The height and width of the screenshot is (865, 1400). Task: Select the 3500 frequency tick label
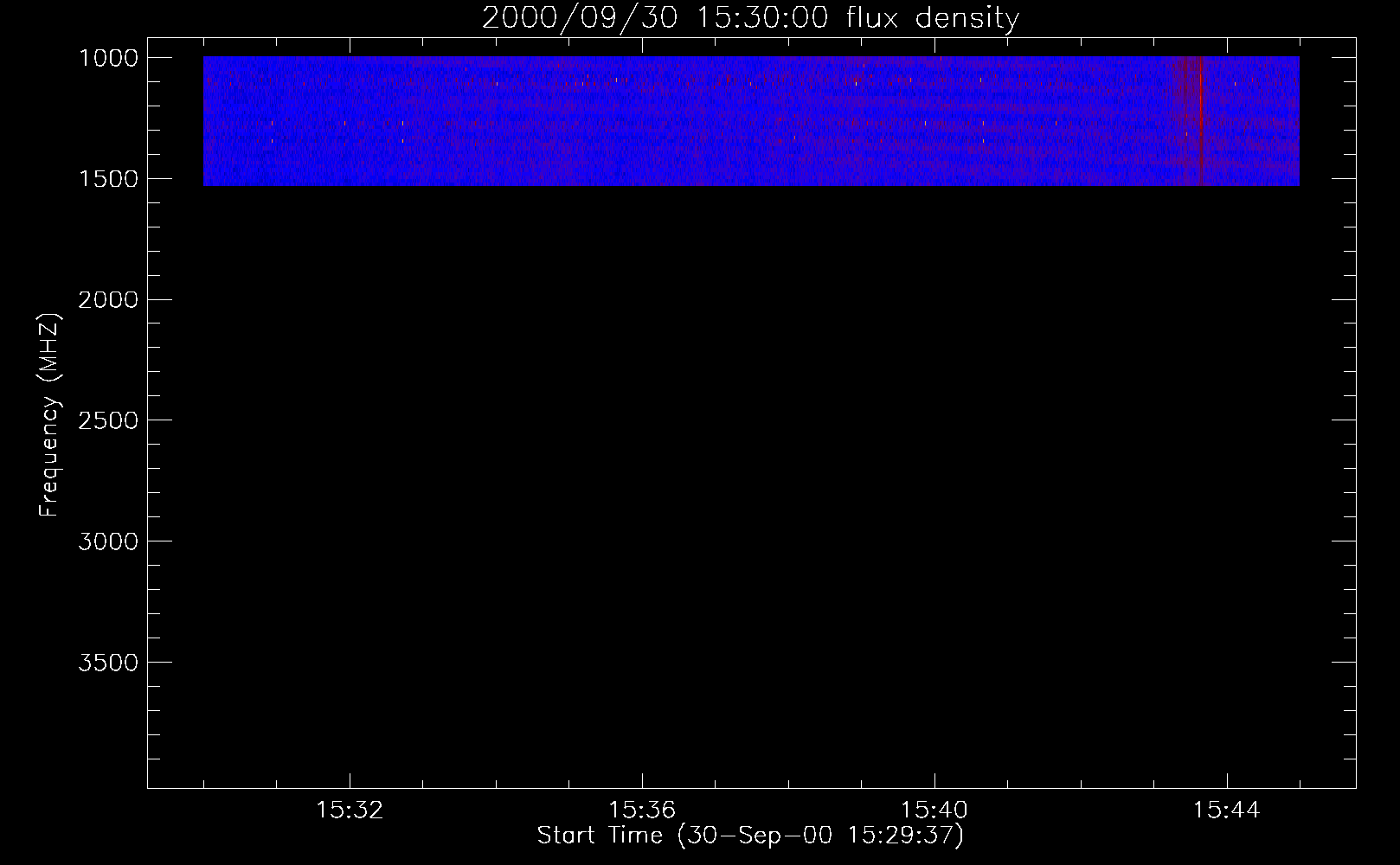coord(108,663)
